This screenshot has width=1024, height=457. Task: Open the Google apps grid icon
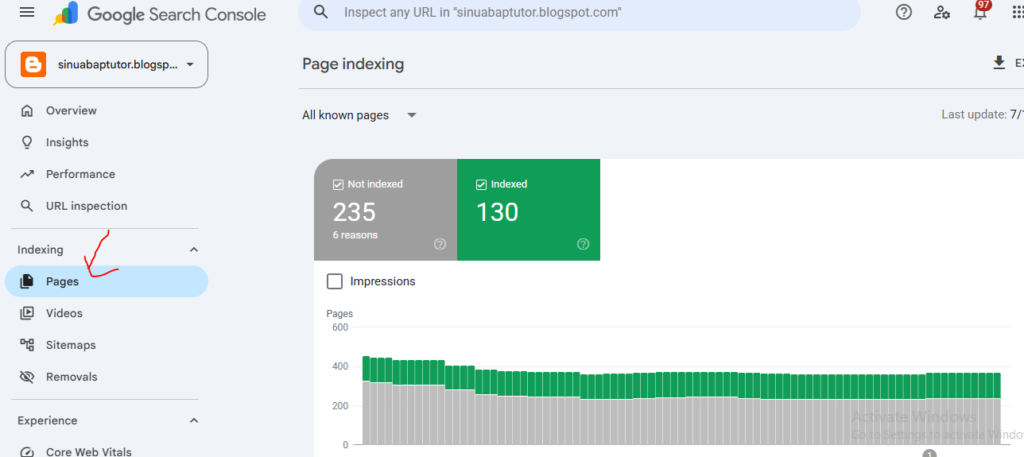pyautogui.click(x=1017, y=12)
